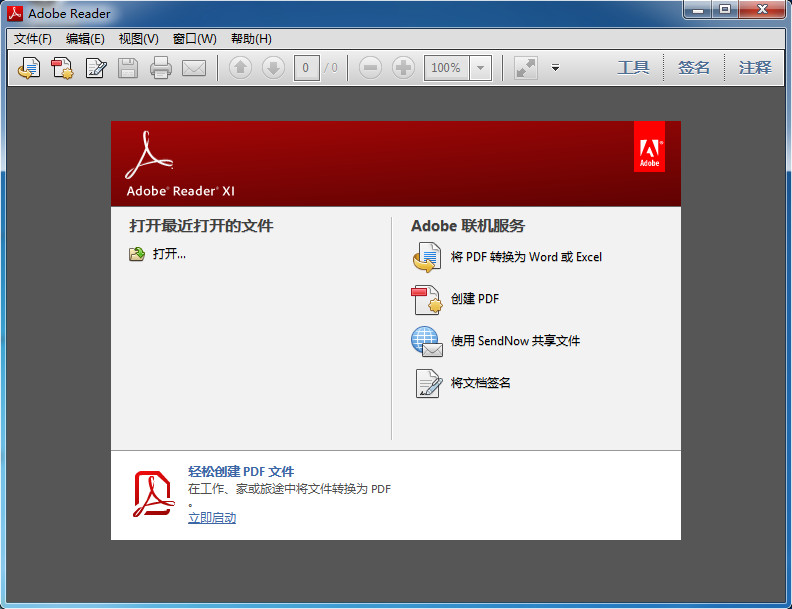Click the 轻松创建 PDF 文件 heading
Screen dimensions: 792x609
pos(241,472)
